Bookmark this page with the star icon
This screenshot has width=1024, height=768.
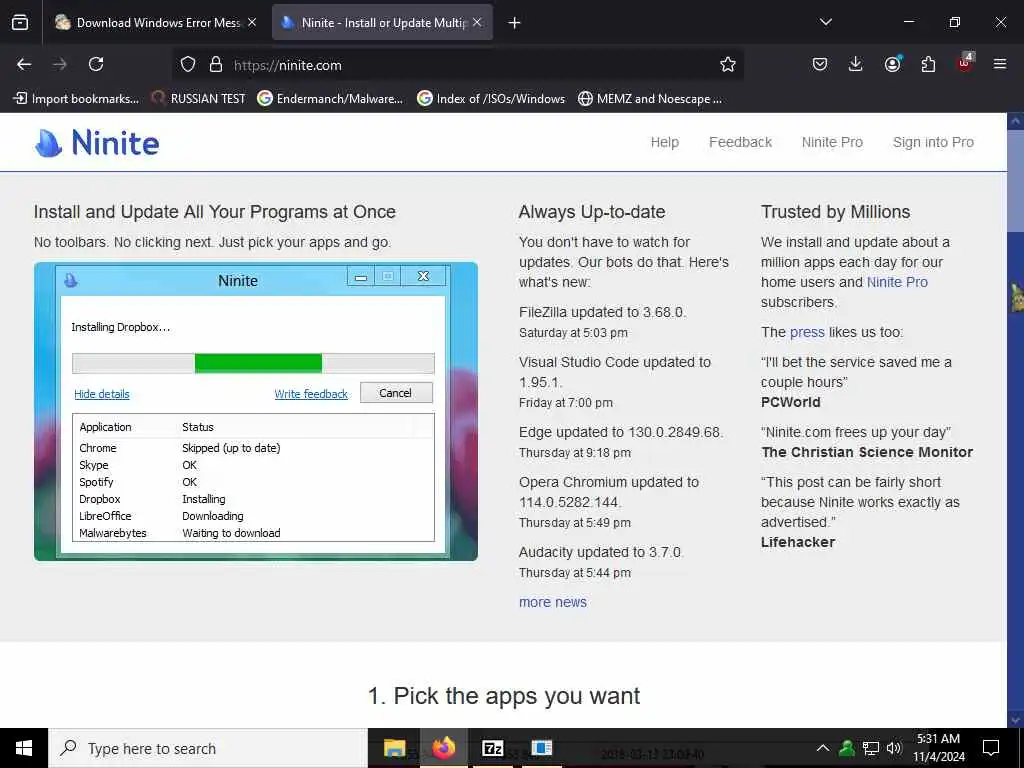point(728,64)
